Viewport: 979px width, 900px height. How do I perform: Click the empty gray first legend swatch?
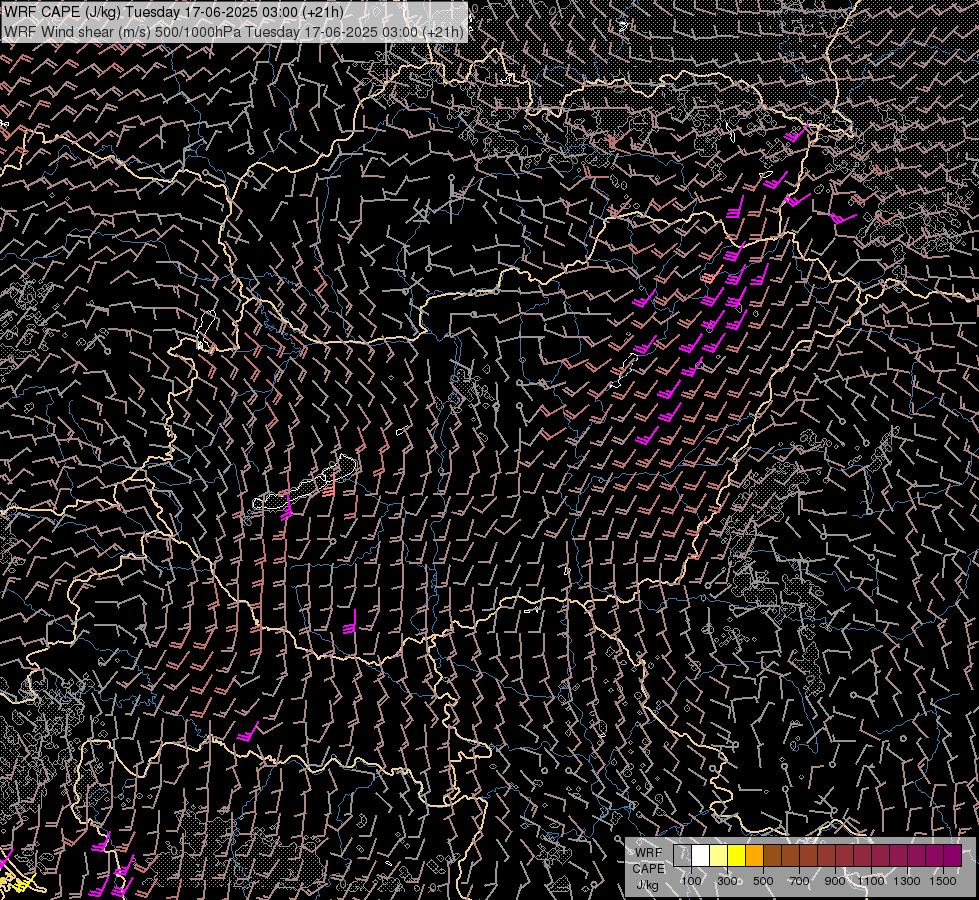682,855
